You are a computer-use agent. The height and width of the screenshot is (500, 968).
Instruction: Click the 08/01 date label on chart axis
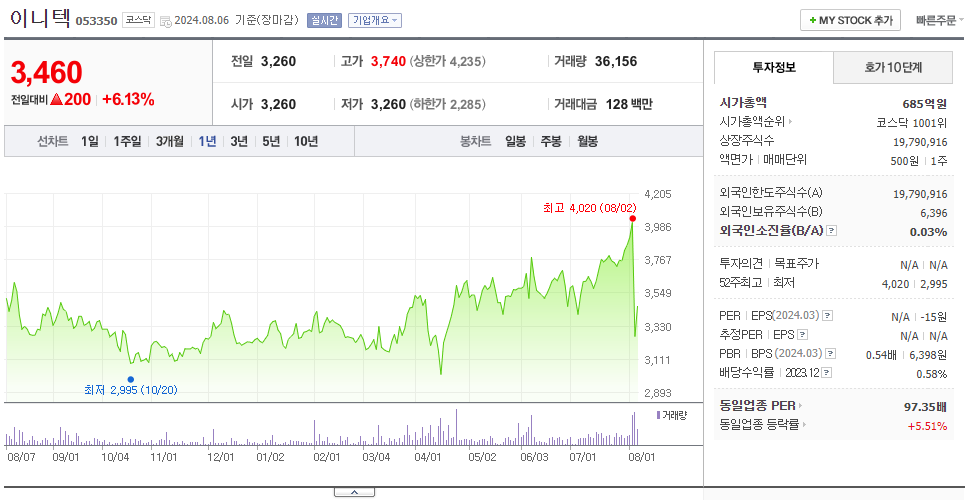tap(641, 457)
